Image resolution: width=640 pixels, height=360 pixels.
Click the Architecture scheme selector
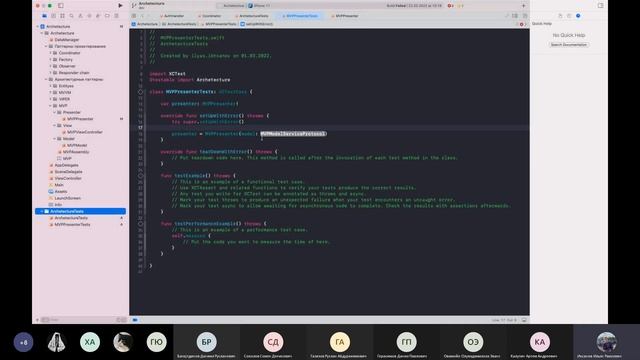232,6
